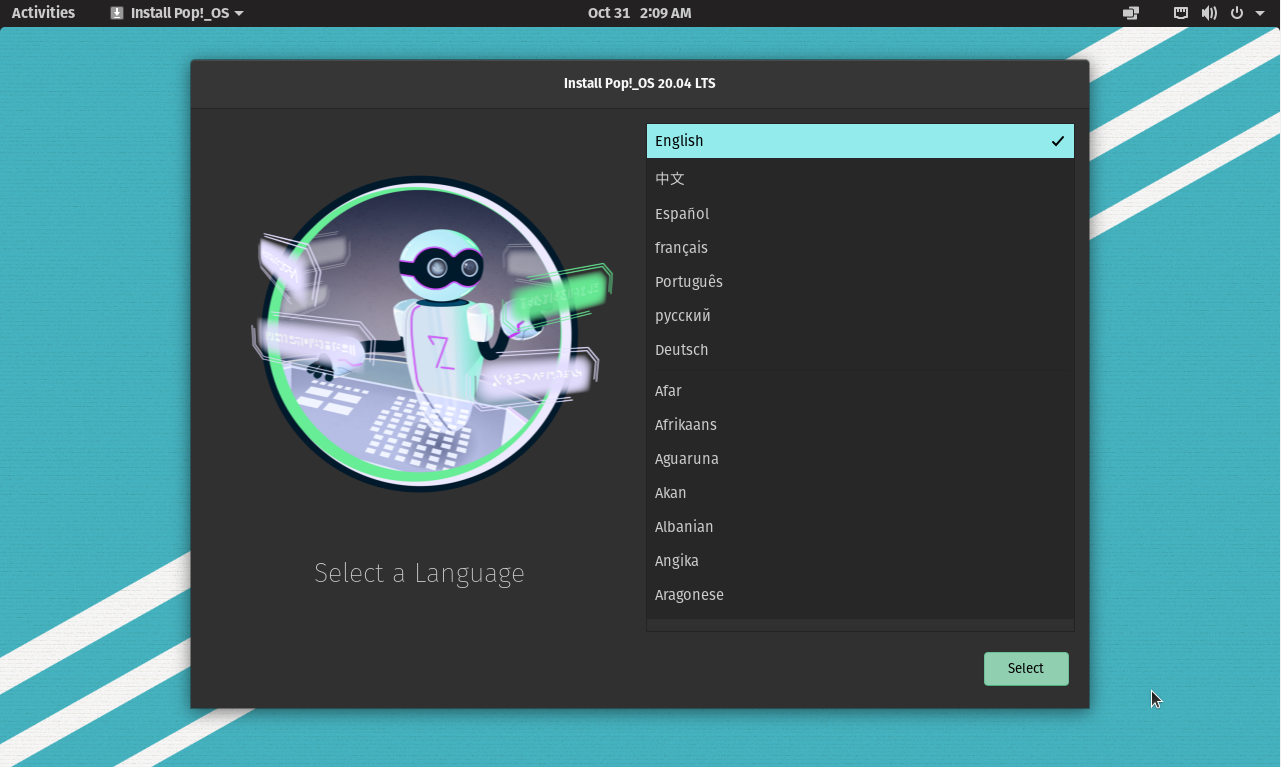Click the workspaces switcher icon
This screenshot has width=1281, height=767.
pos(1130,13)
